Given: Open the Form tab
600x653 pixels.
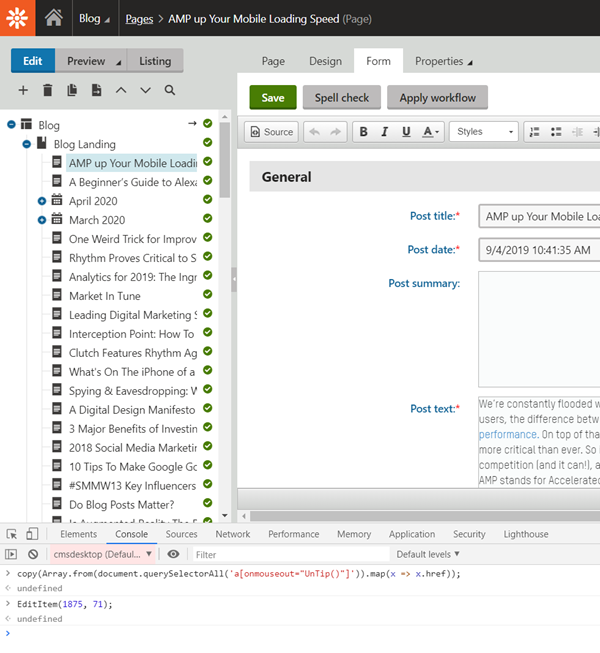Looking at the screenshot, I should tap(378, 61).
